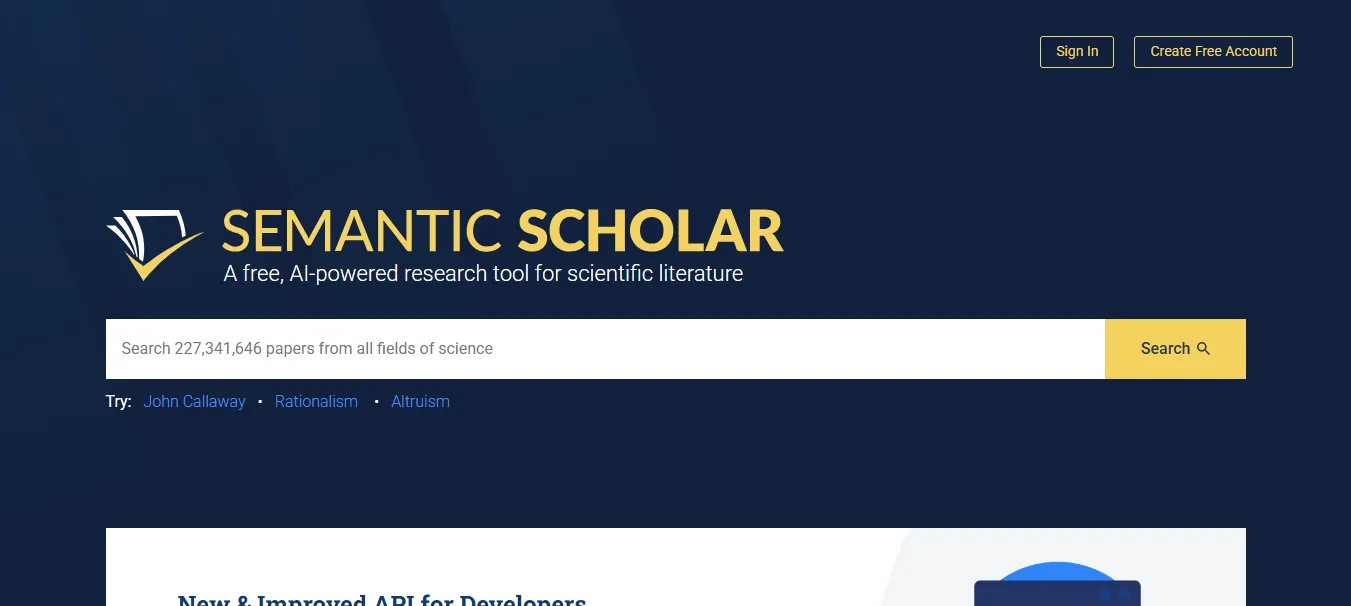
Task: Click inside the paper search input field
Action: [600, 348]
